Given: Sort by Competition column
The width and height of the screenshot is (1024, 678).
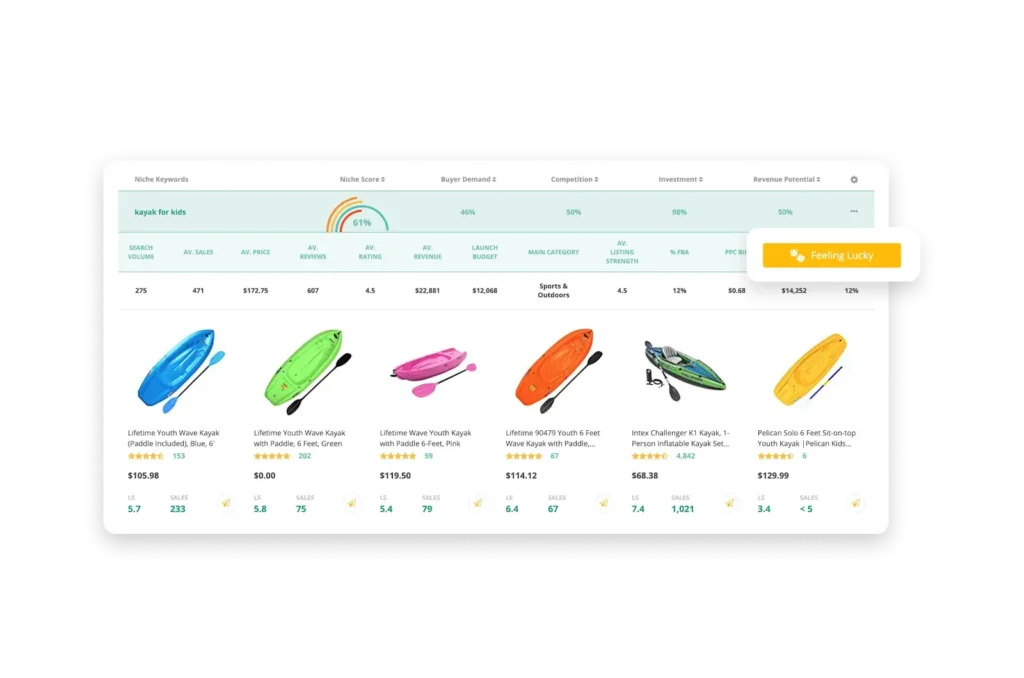Looking at the screenshot, I should pyautogui.click(x=574, y=179).
